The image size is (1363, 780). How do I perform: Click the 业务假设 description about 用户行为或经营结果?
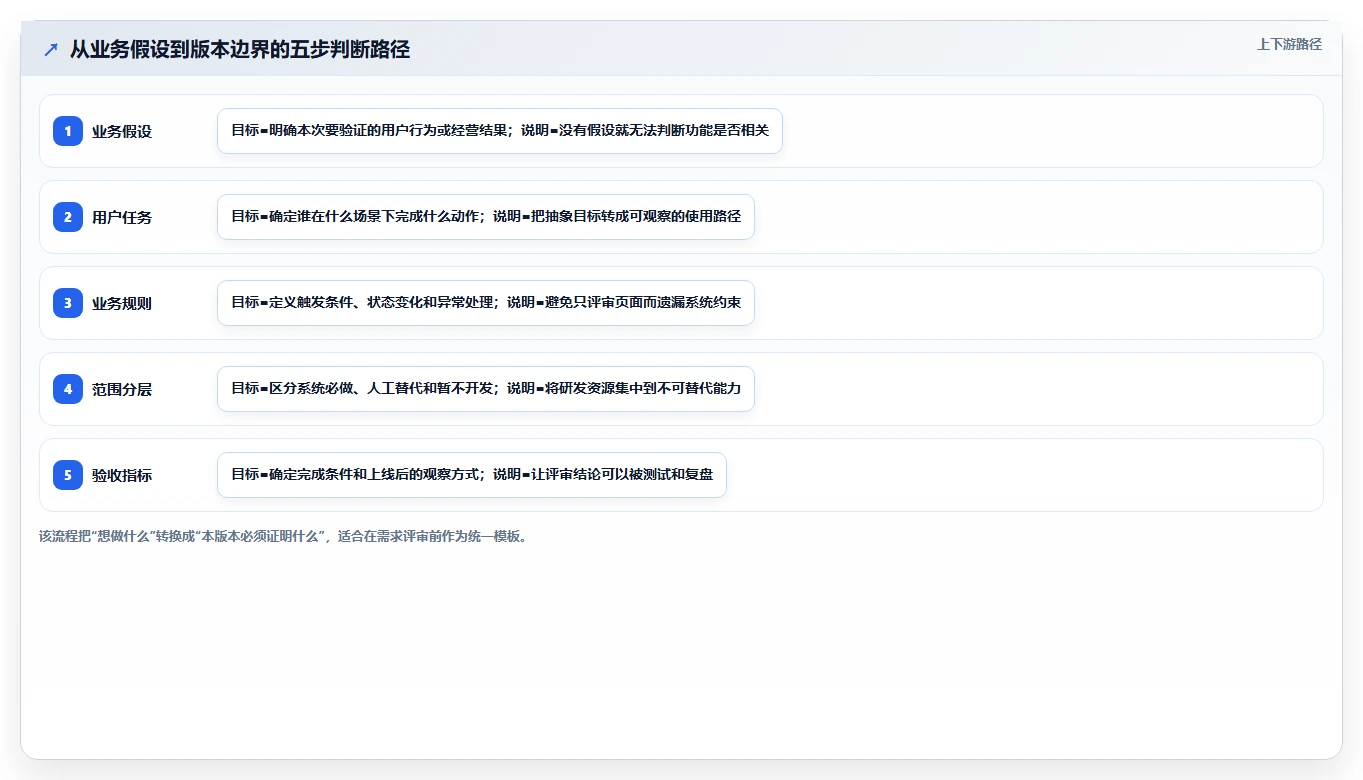click(x=500, y=131)
